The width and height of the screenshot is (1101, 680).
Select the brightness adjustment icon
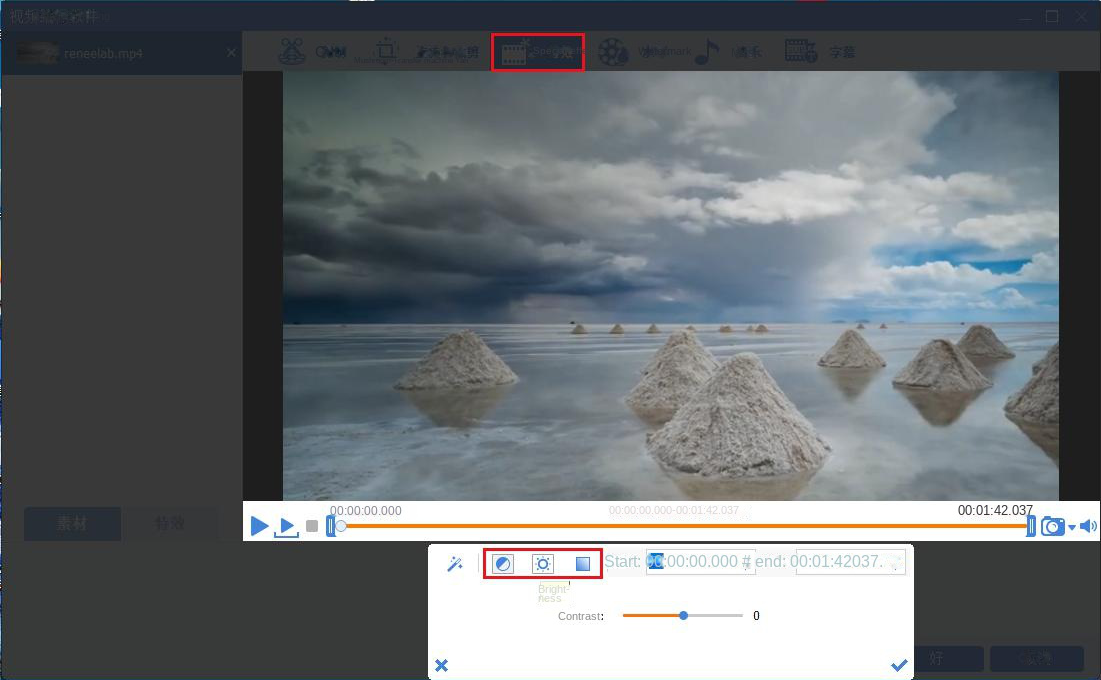542,564
